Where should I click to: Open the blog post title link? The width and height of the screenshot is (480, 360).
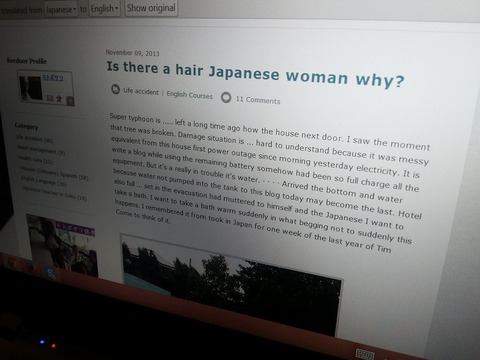point(255,73)
